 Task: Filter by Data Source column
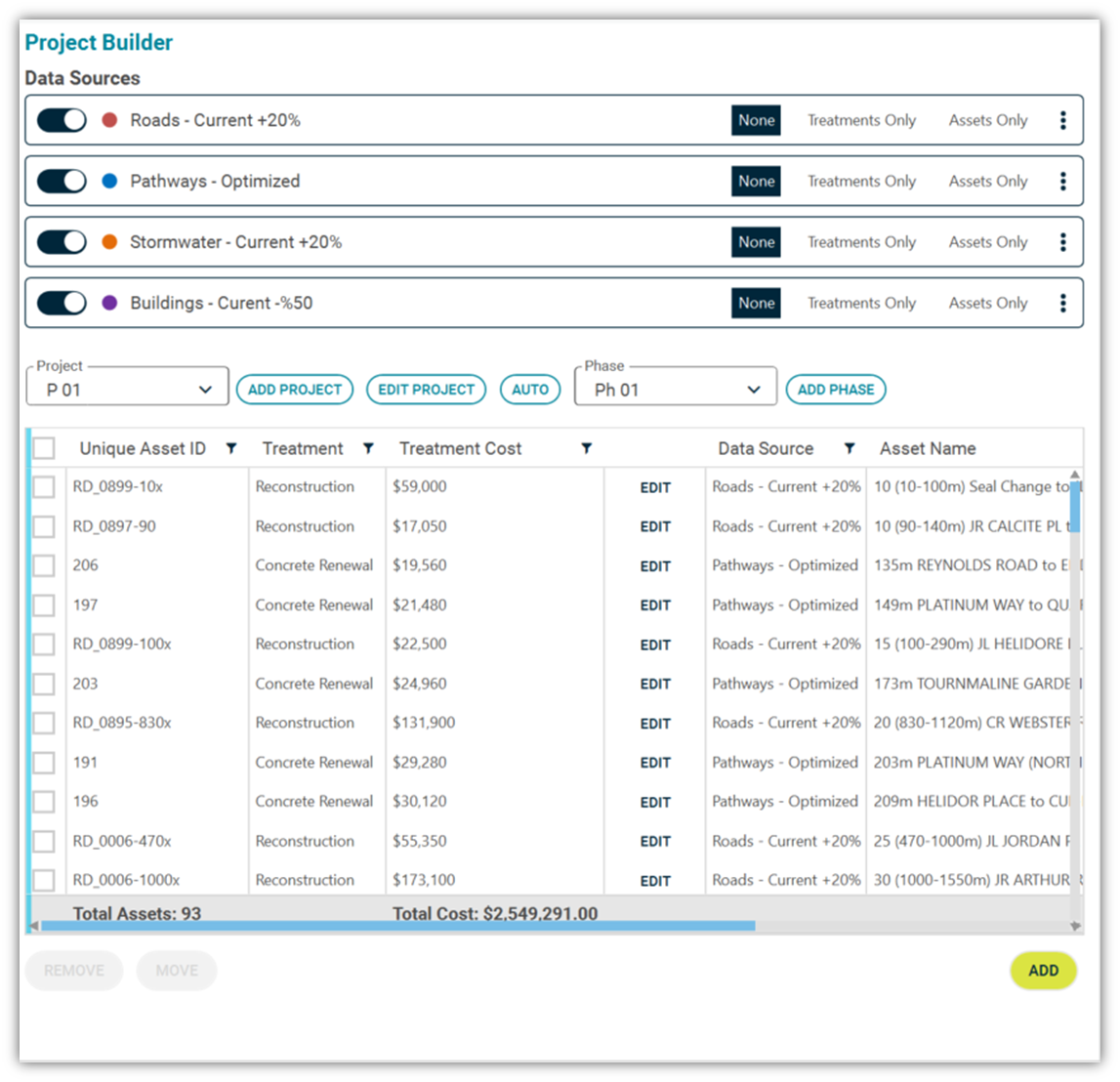coord(850,448)
